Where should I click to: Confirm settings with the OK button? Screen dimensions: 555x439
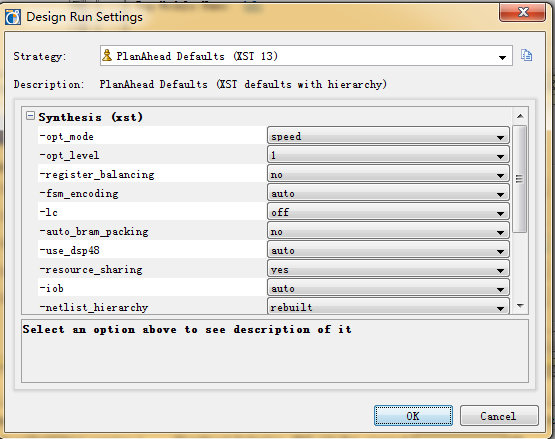point(413,416)
